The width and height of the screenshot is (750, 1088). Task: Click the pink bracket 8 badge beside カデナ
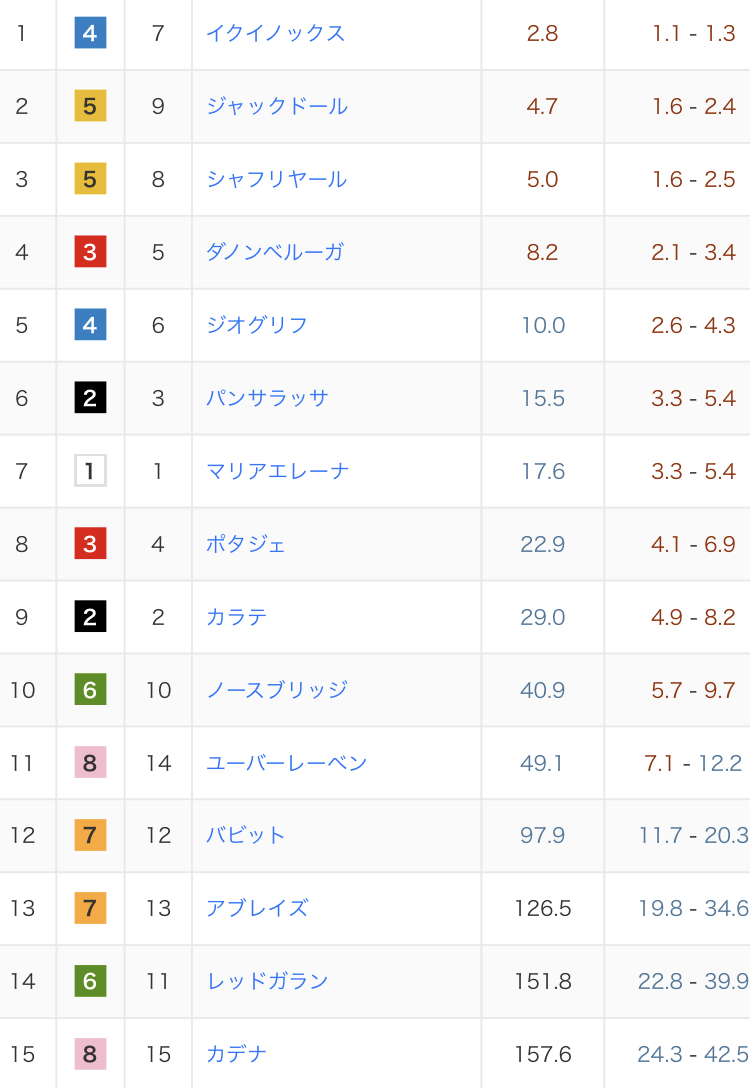click(90, 1054)
